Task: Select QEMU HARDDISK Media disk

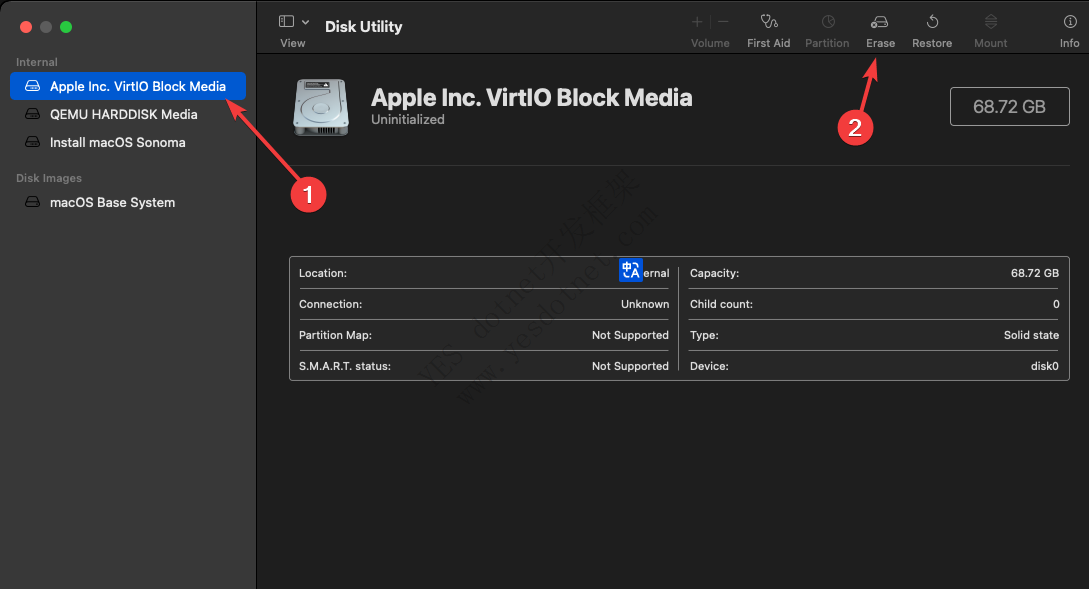Action: (x=123, y=115)
